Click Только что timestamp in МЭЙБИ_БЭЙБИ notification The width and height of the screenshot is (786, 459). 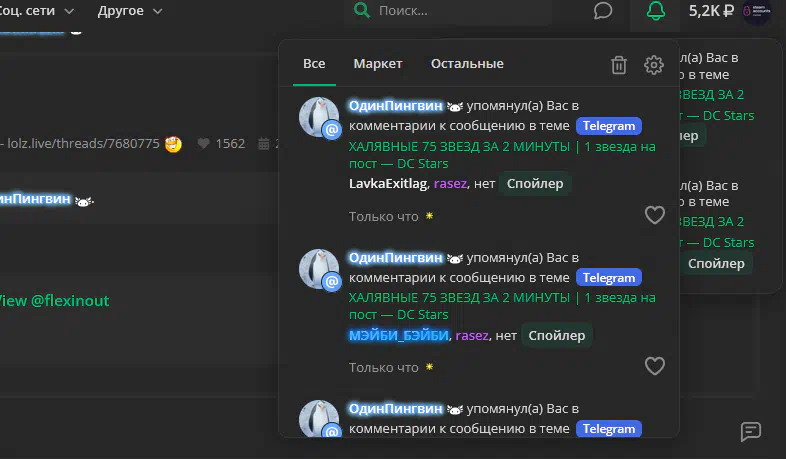pos(383,368)
